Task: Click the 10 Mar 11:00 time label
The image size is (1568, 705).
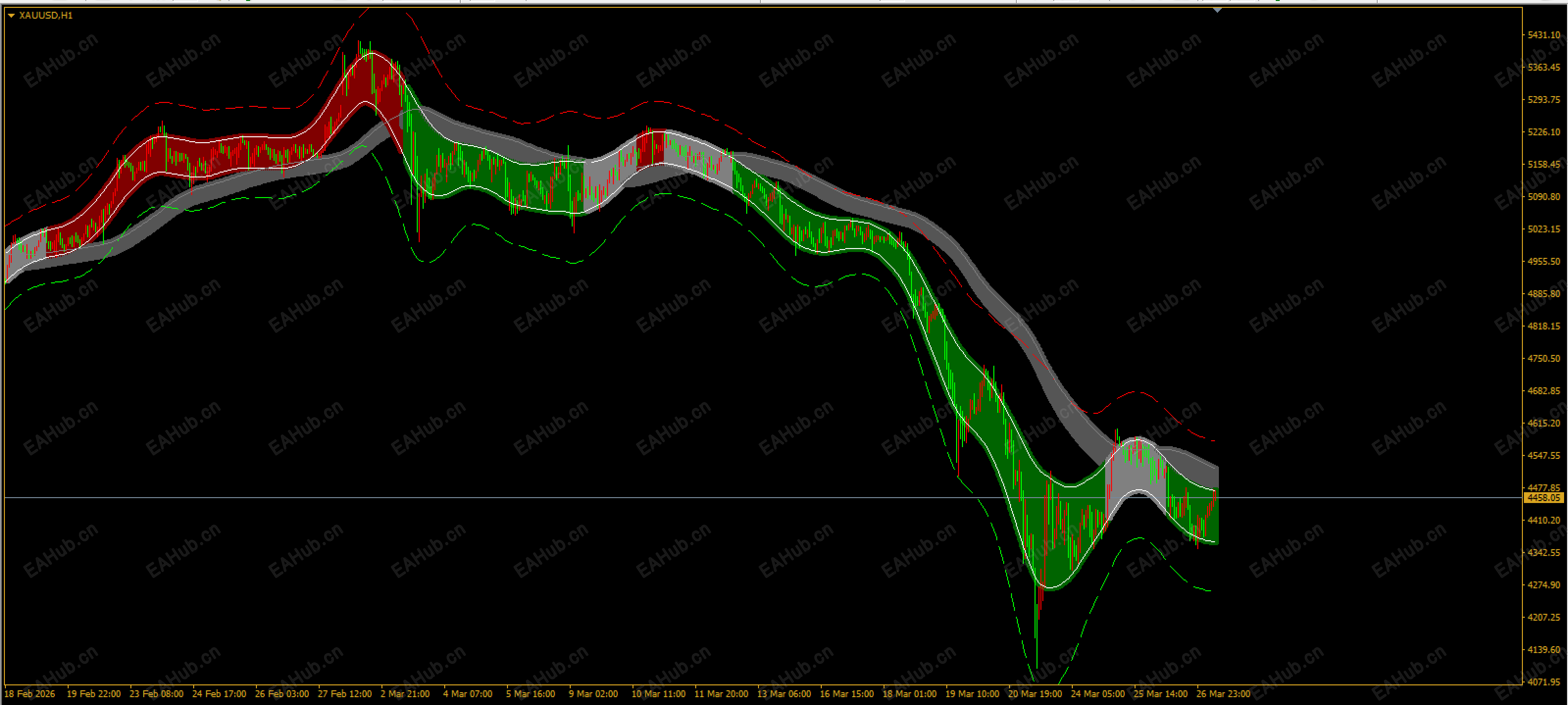Action: pos(658,693)
